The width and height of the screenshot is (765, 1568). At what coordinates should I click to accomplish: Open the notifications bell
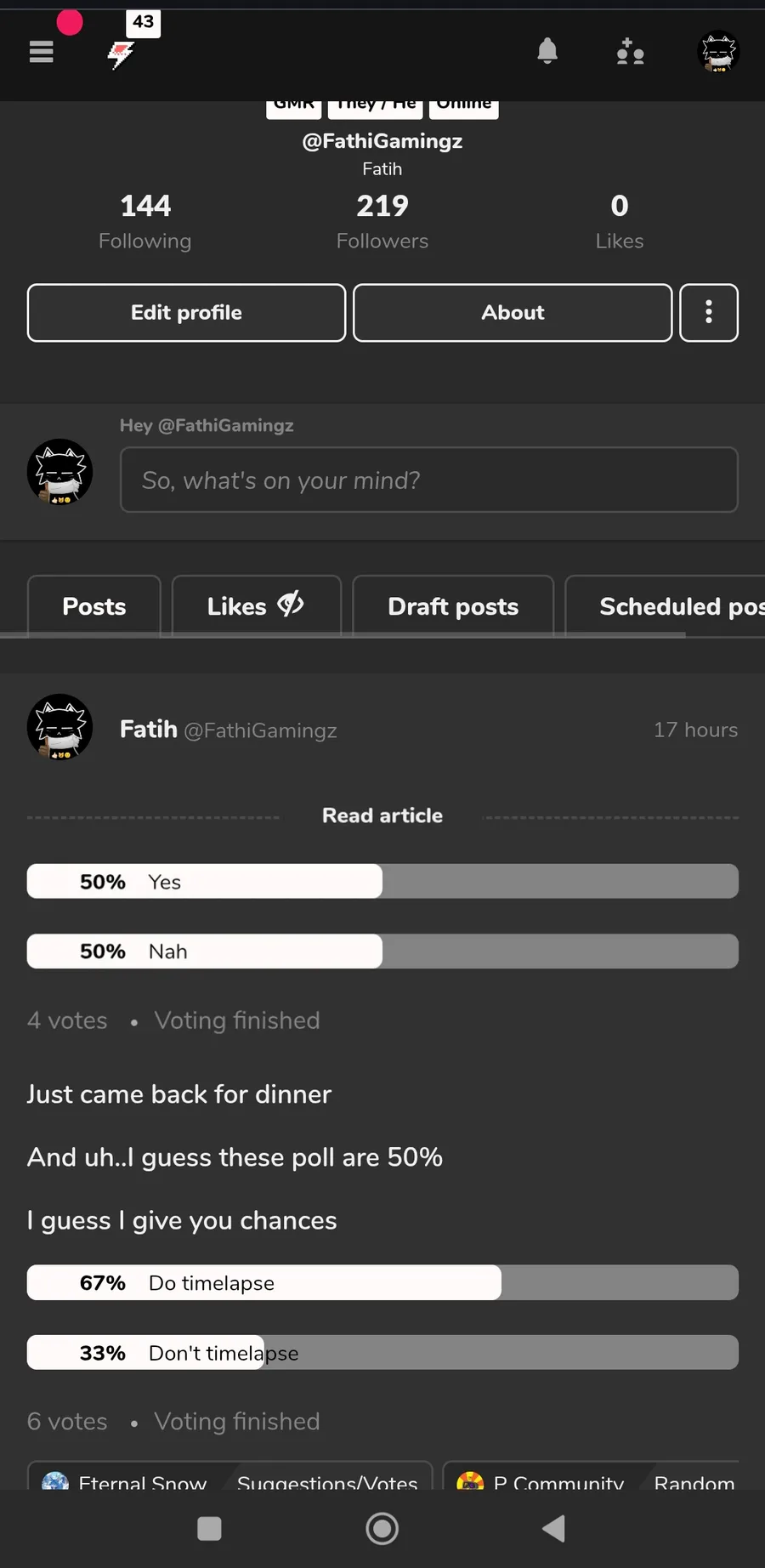tap(547, 52)
